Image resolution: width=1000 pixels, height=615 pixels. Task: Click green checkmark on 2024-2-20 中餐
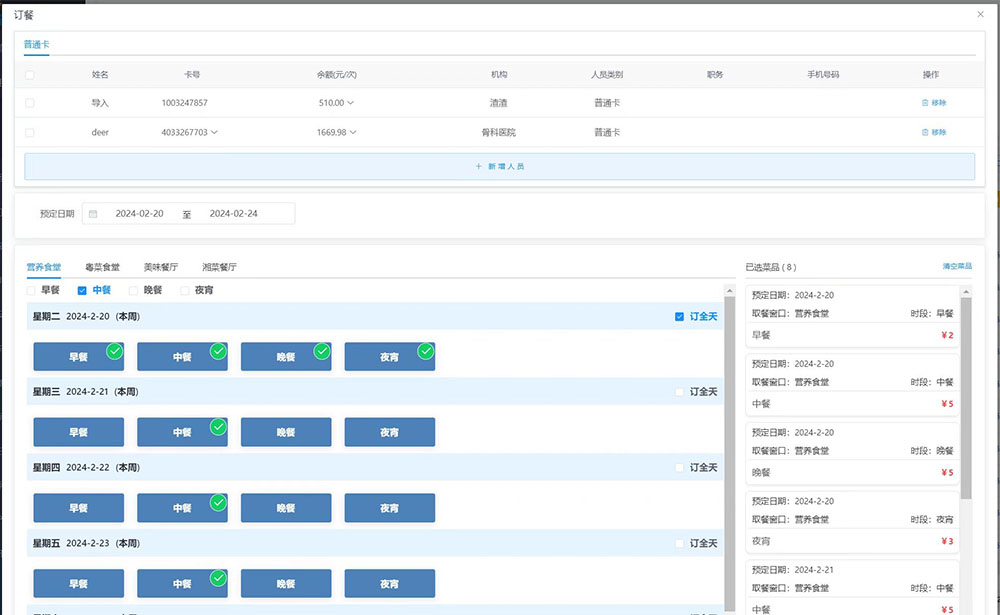[x=218, y=351]
